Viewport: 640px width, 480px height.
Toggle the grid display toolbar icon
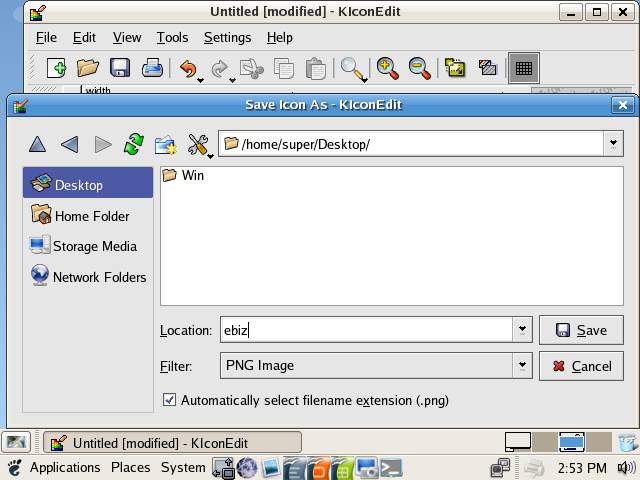click(523, 68)
